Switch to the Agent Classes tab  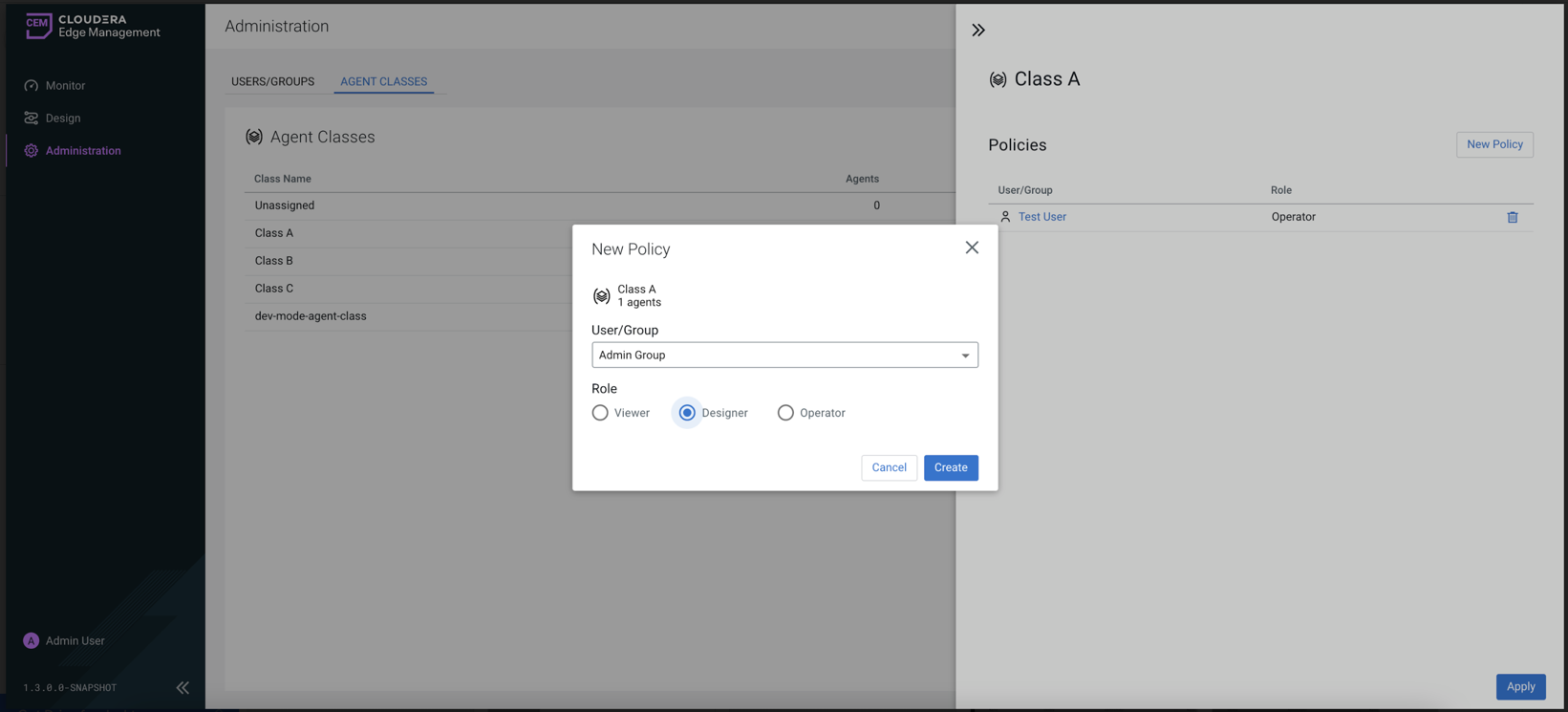point(383,82)
